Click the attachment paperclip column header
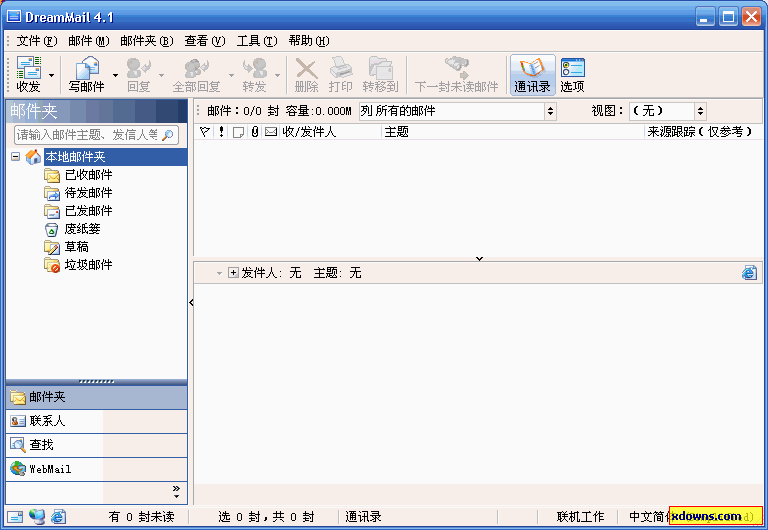 [x=255, y=132]
